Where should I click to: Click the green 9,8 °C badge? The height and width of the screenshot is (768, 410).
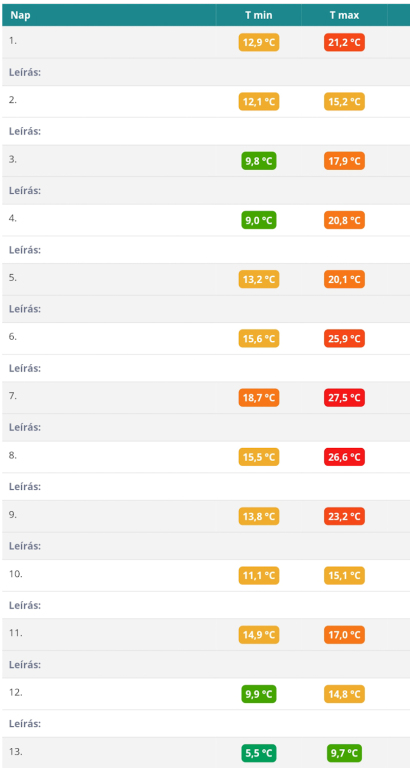tap(259, 161)
